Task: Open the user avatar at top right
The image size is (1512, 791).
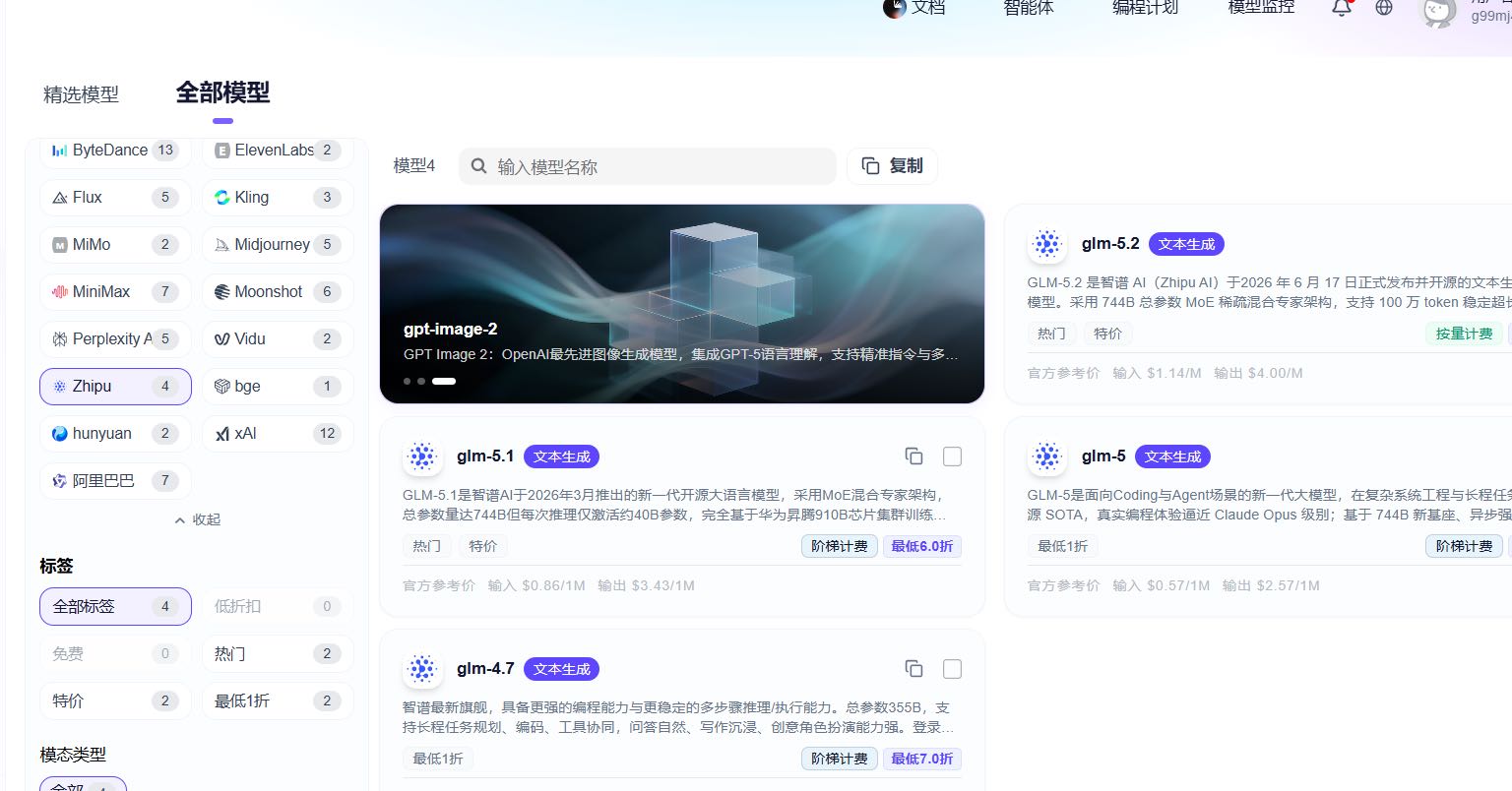Action: (1438, 12)
